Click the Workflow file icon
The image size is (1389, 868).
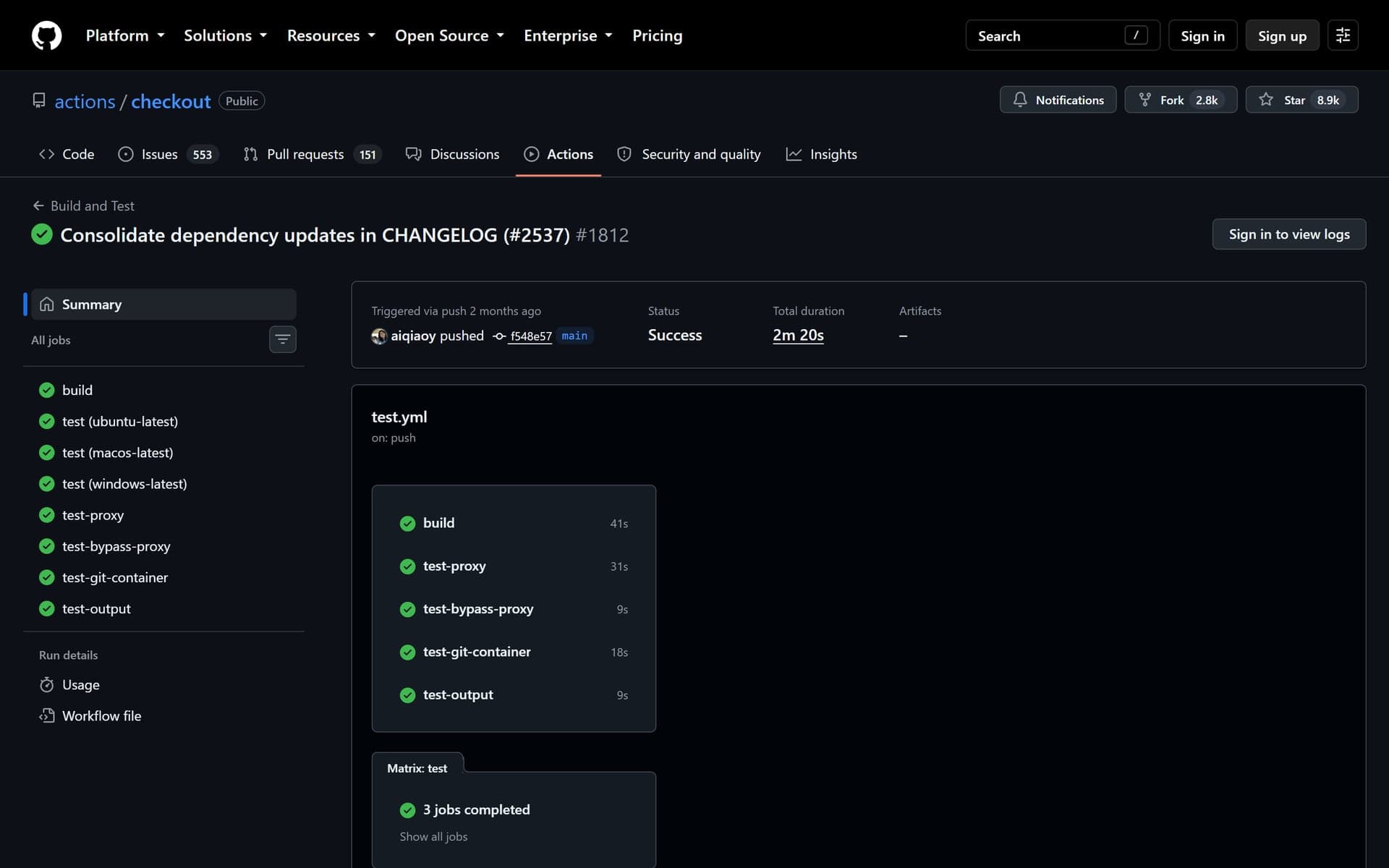[47, 715]
